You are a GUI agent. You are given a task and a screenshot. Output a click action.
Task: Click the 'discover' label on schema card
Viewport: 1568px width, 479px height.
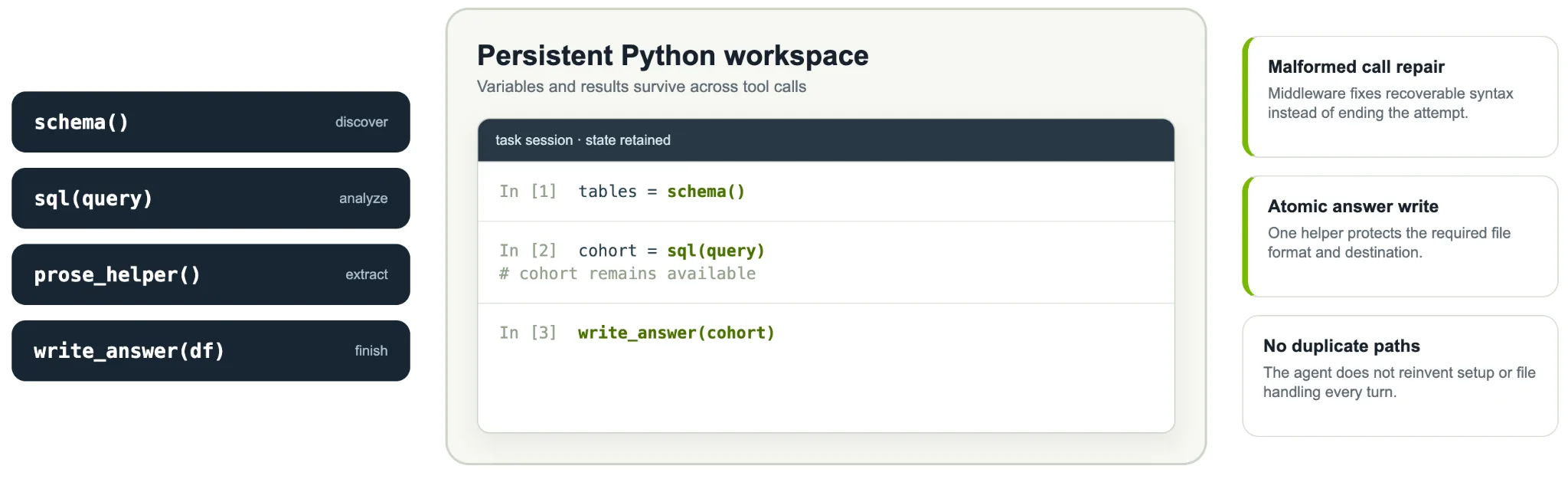[x=361, y=122]
